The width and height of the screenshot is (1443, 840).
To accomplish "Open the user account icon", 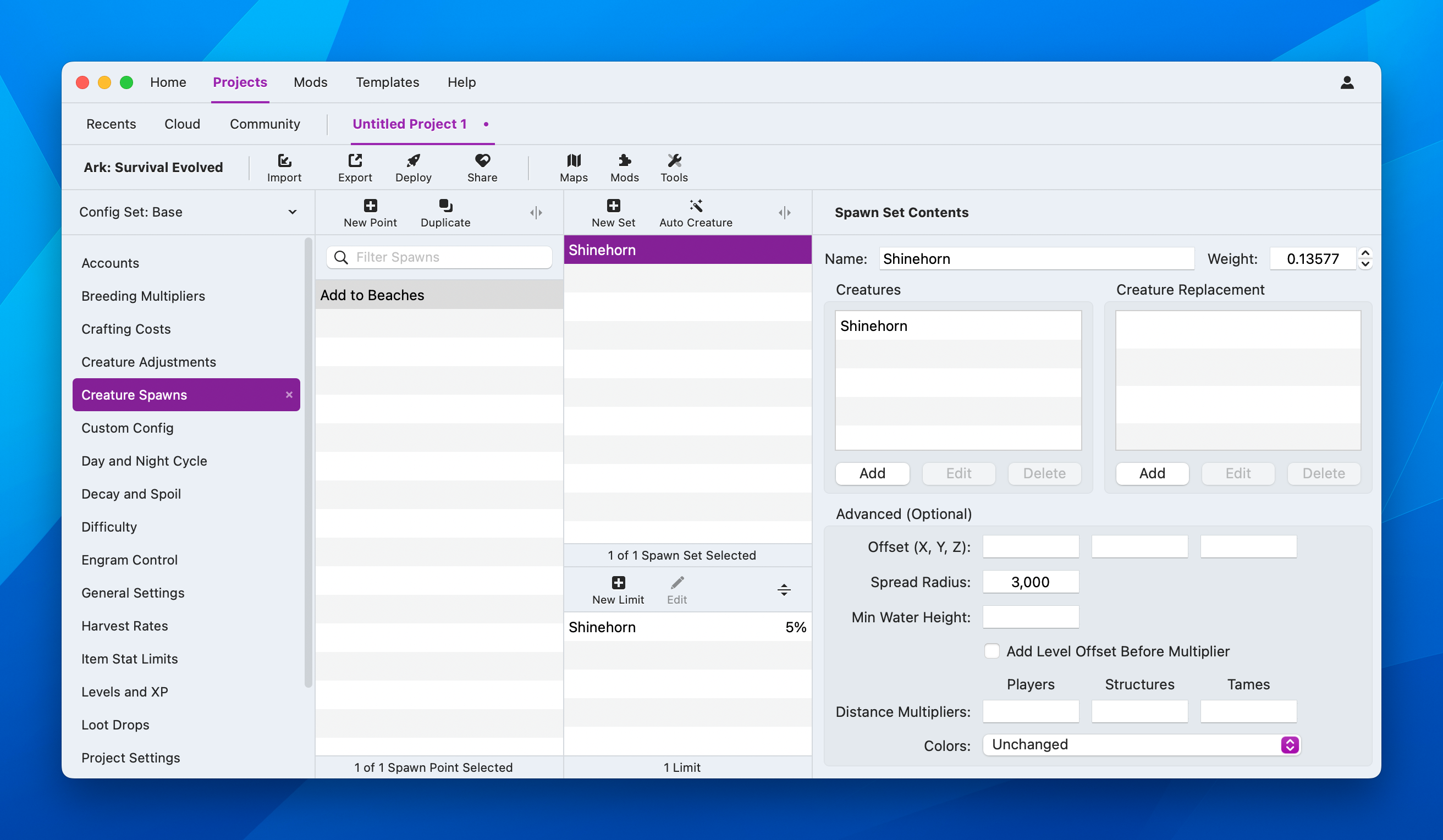I will (x=1347, y=83).
